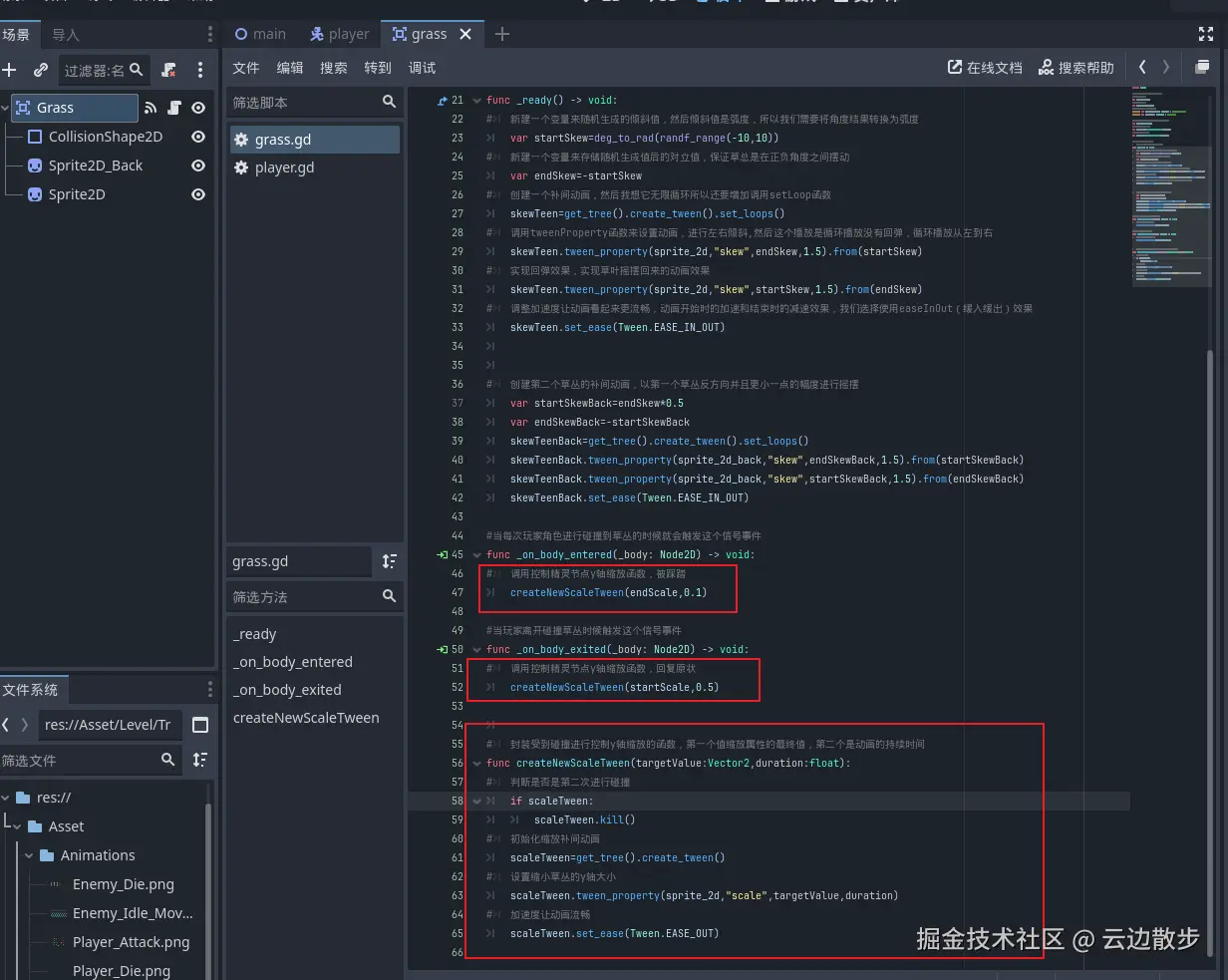Fold the if scaleTween block at line 58
The height and width of the screenshot is (980, 1228).
476,801
